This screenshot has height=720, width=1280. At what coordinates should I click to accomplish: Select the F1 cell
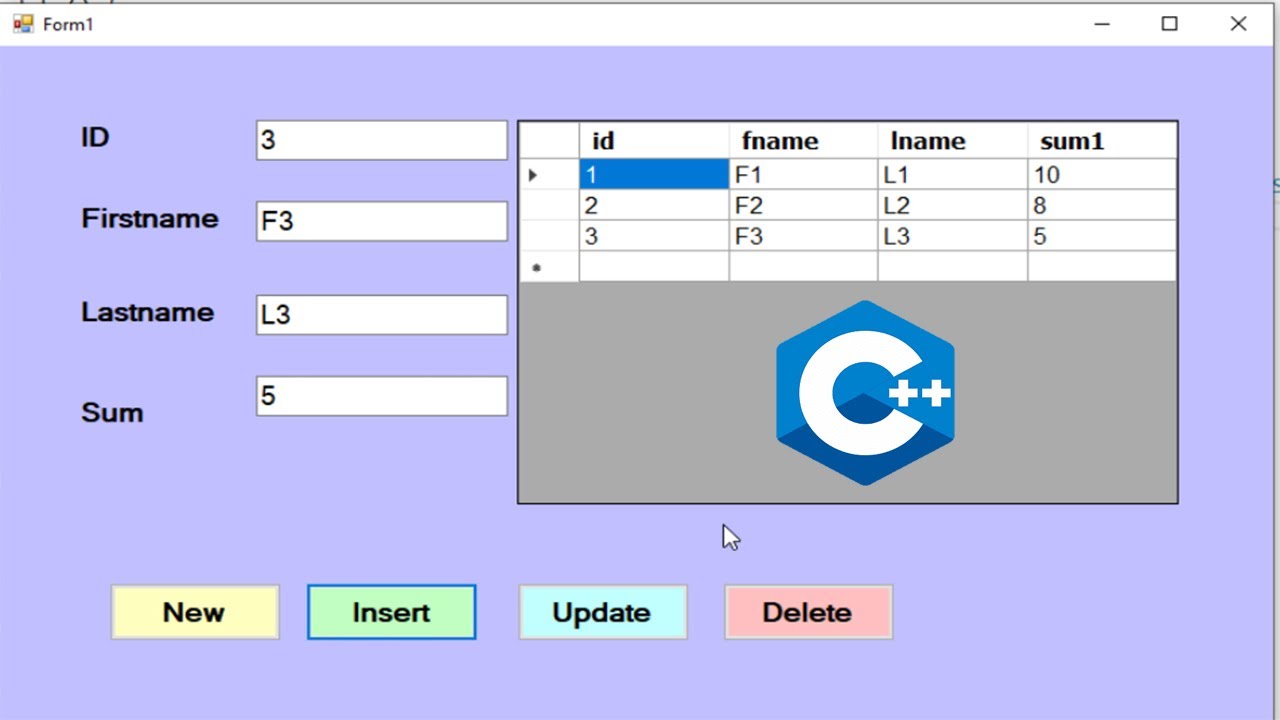coord(803,175)
